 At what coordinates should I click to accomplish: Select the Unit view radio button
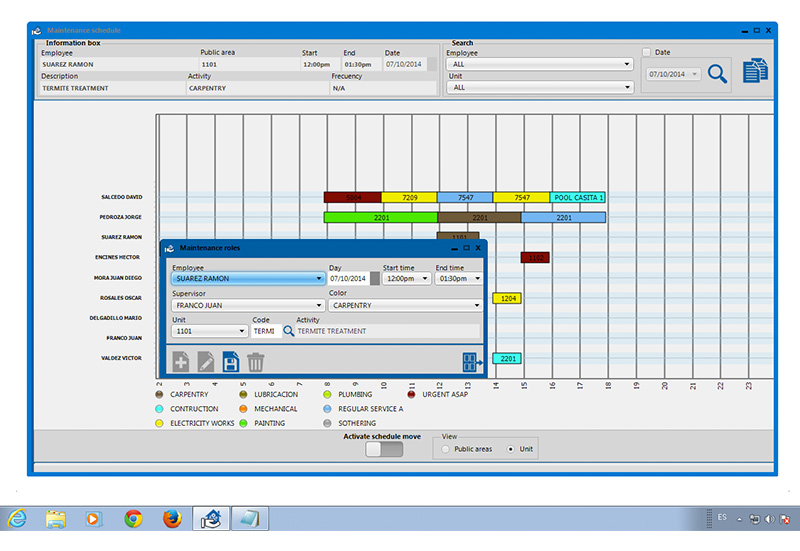point(512,449)
